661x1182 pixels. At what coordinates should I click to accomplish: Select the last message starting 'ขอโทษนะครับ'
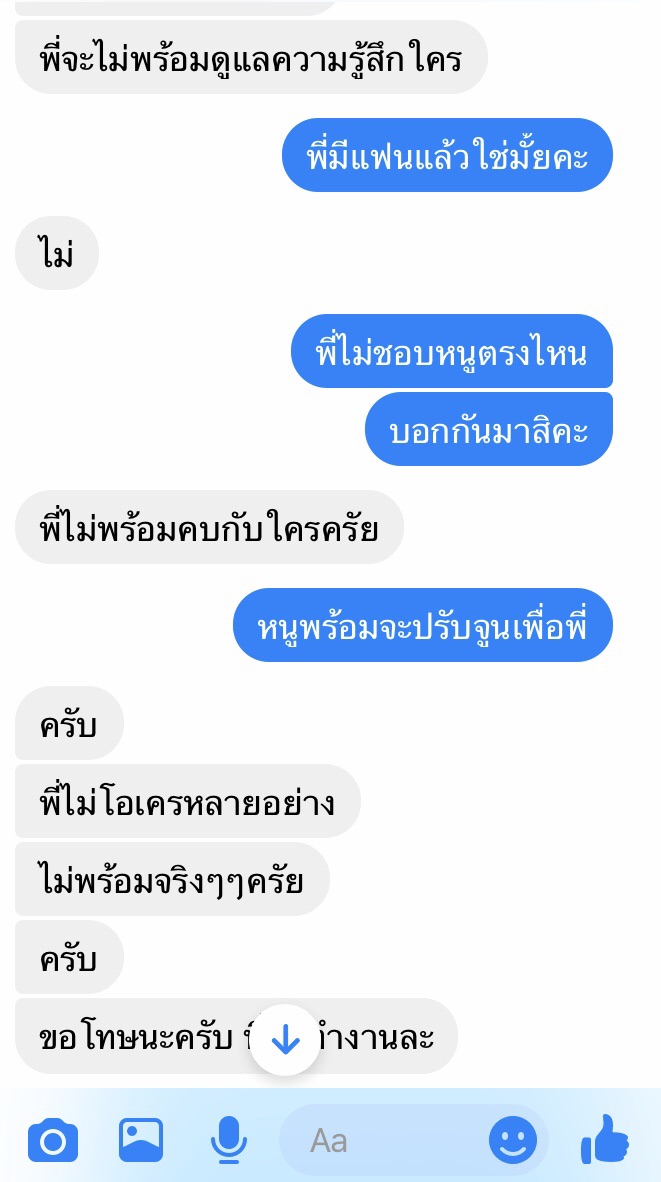click(x=236, y=1036)
